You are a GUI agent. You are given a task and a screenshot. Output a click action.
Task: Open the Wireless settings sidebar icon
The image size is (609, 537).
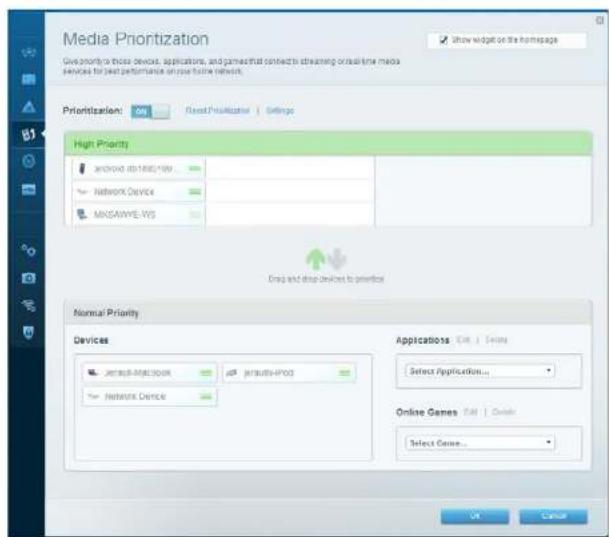(28, 305)
